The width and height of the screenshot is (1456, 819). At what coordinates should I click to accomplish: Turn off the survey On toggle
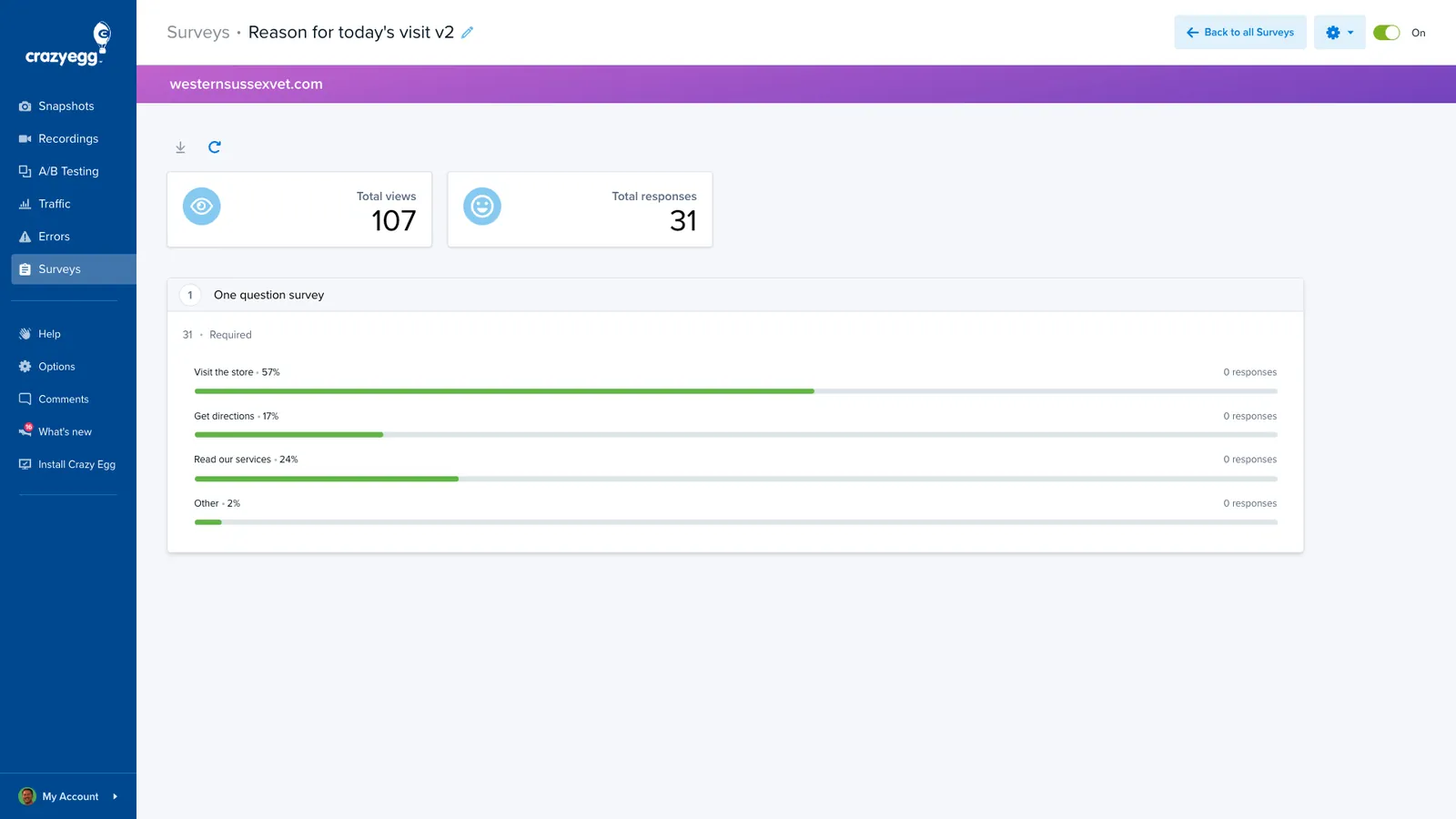coord(1386,33)
